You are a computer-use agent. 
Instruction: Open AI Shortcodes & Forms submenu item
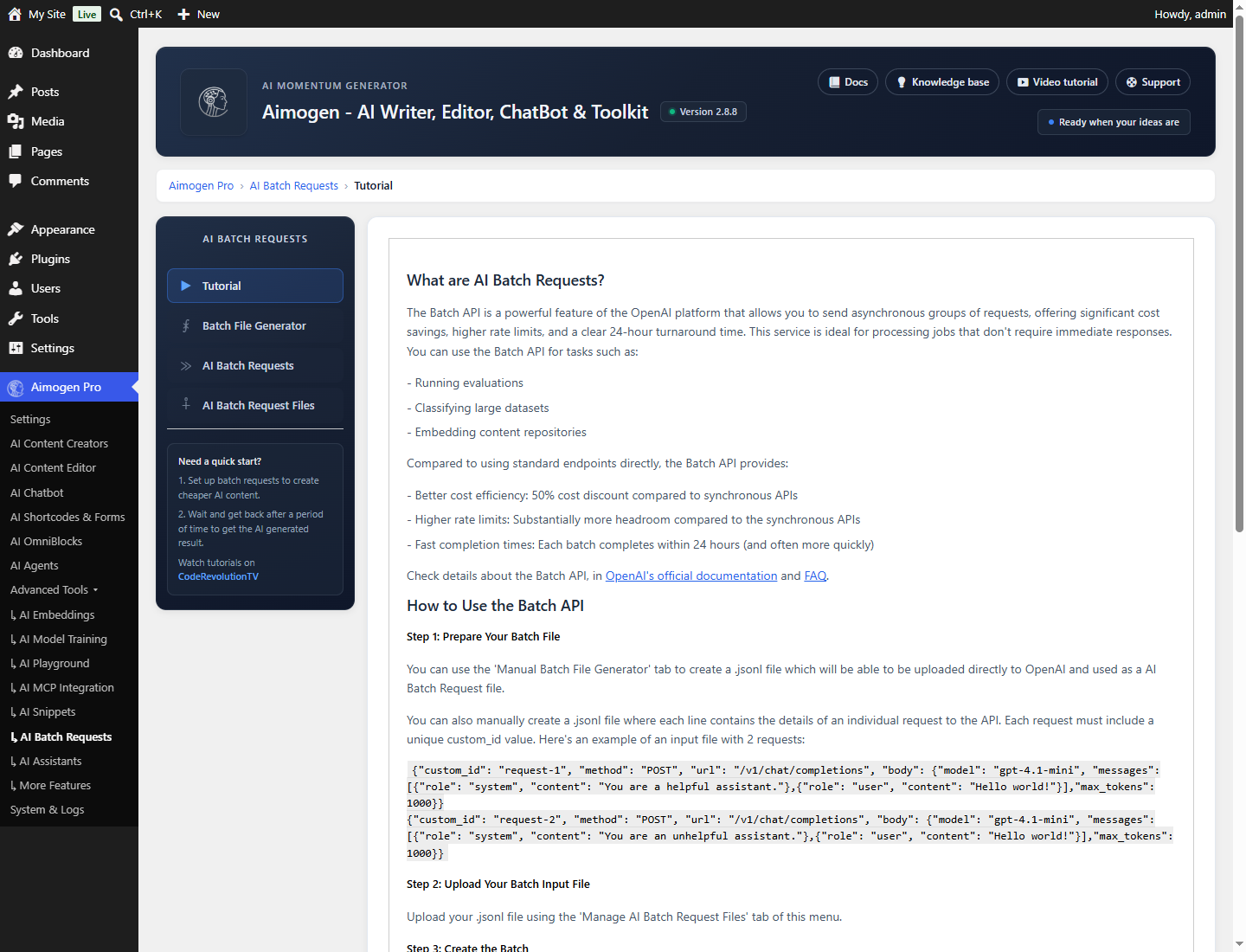click(x=69, y=517)
